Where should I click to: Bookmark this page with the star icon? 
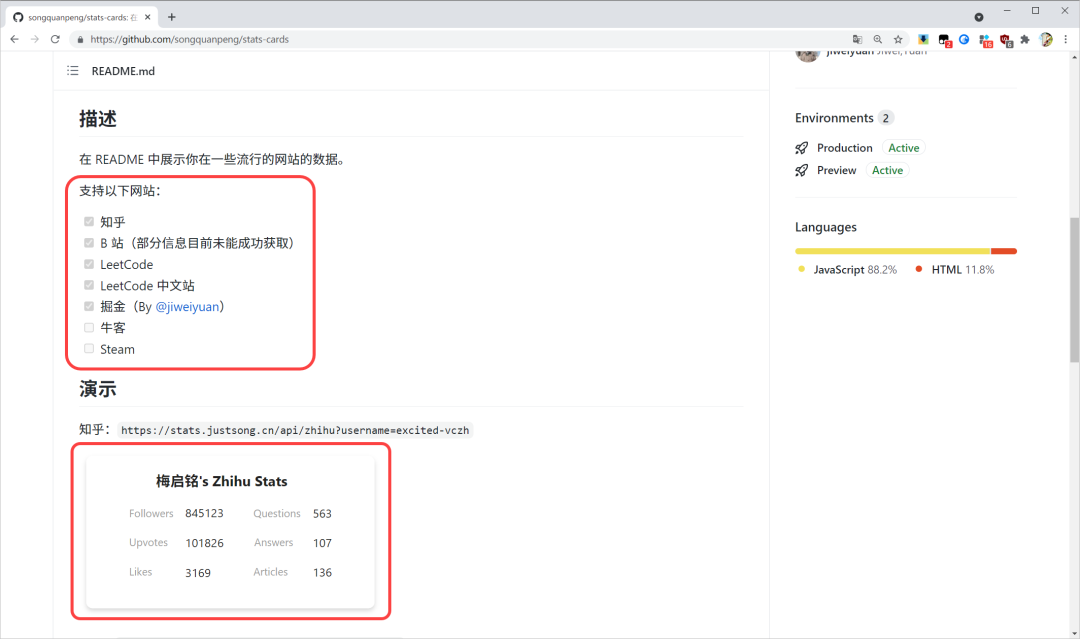pyautogui.click(x=898, y=39)
